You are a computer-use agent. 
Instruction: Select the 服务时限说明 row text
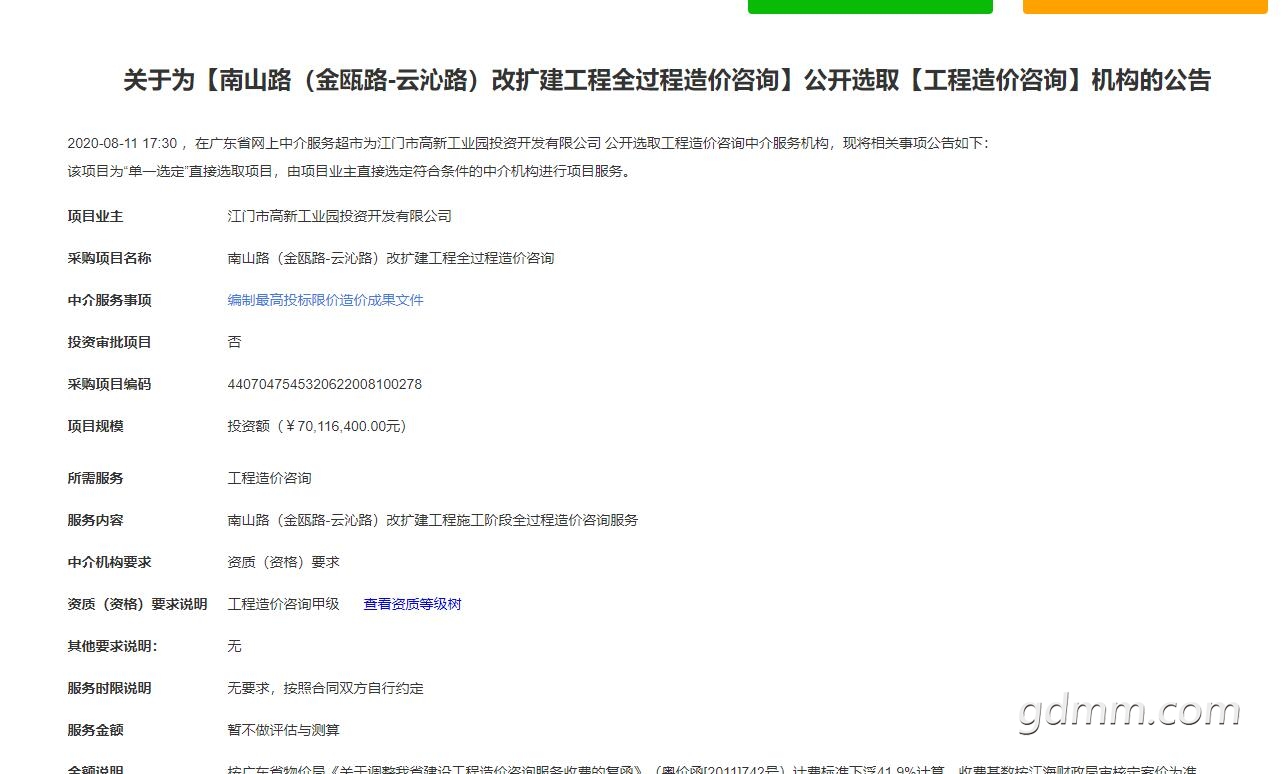pos(326,688)
